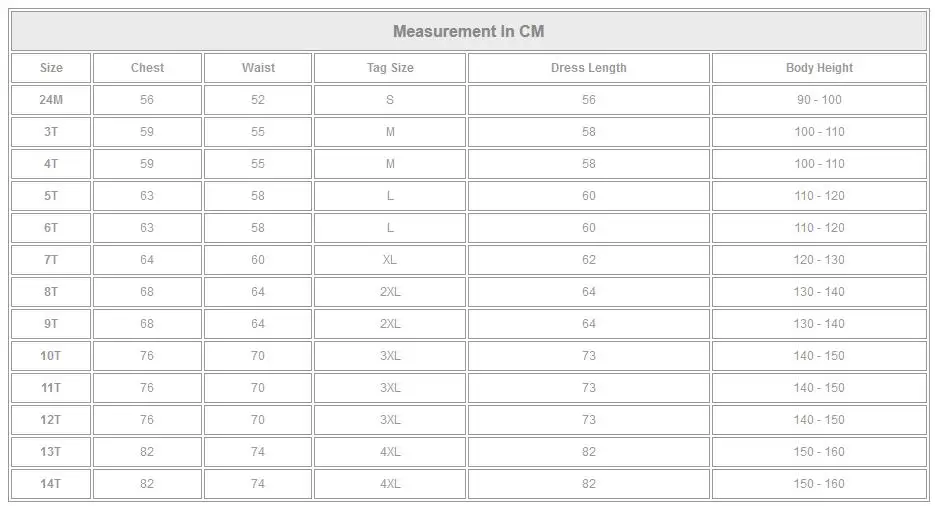Click the Tag Size column header
The width and height of the screenshot is (935, 506).
pyautogui.click(x=390, y=68)
